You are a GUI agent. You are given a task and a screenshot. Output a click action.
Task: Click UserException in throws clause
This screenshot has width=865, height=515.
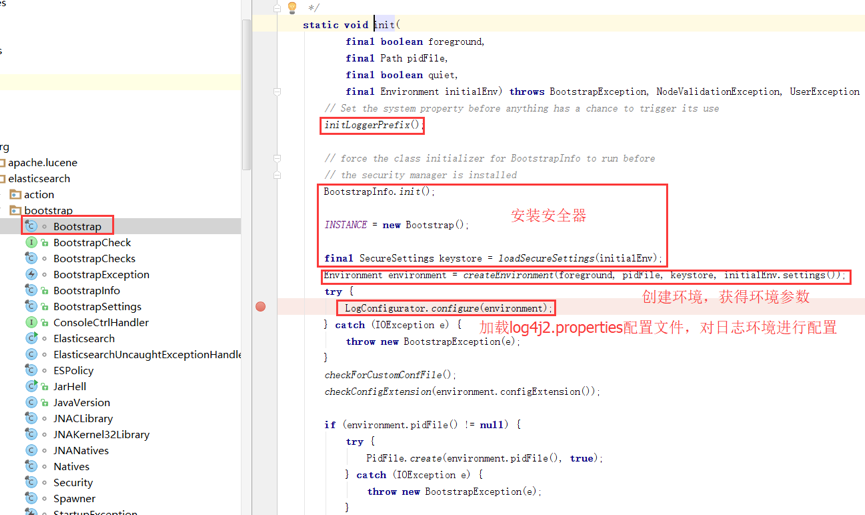tap(824, 92)
